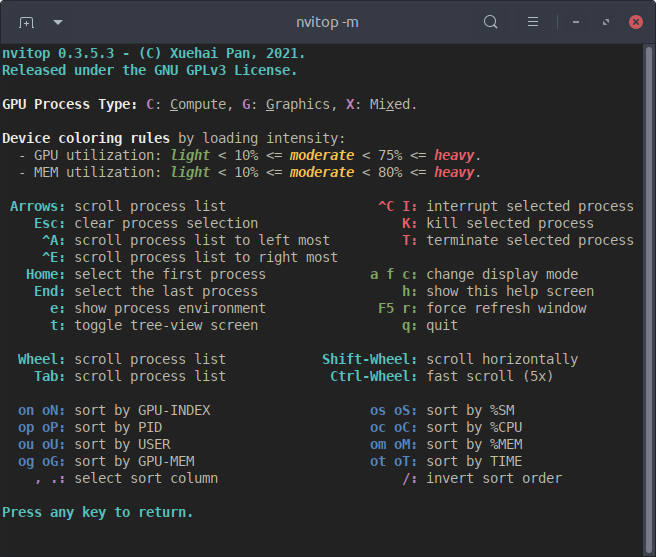Screen dimensions: 656x557
Task: Click the 'Arrows:' key label
Action: click(38, 206)
